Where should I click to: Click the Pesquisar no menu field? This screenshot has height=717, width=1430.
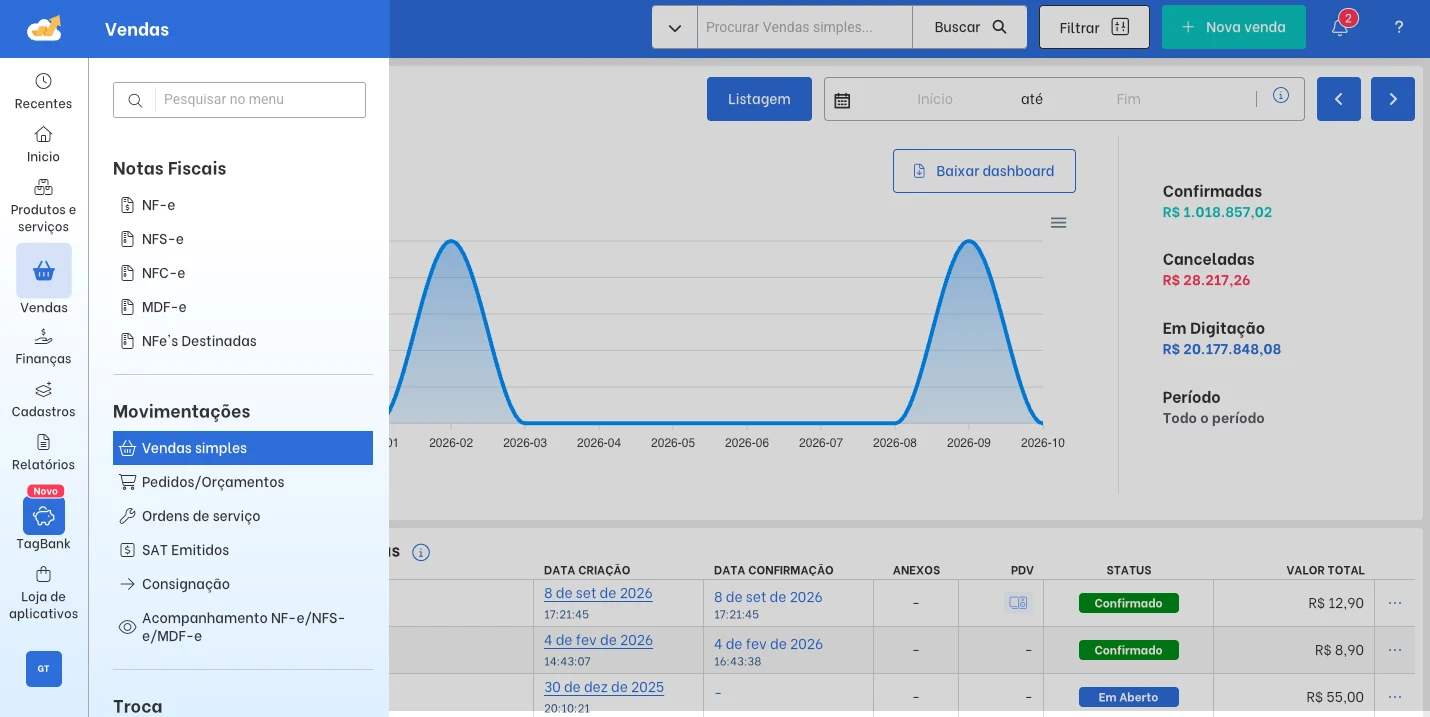pyautogui.click(x=260, y=100)
